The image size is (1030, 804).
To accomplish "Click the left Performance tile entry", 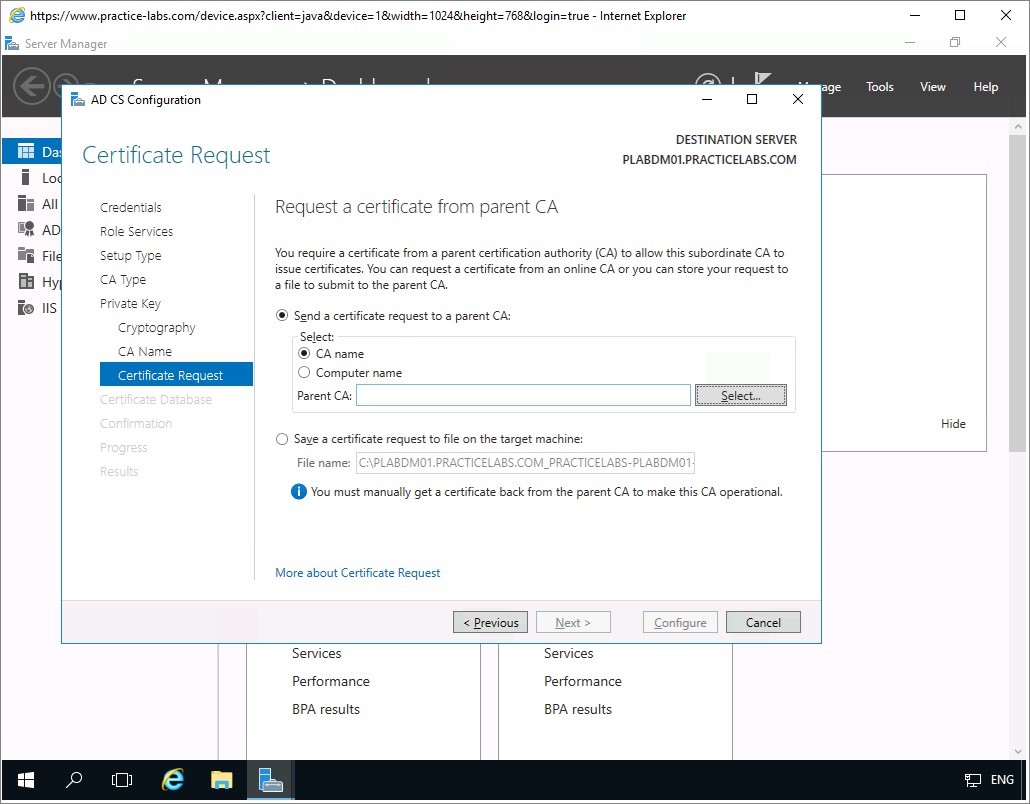I will point(330,681).
